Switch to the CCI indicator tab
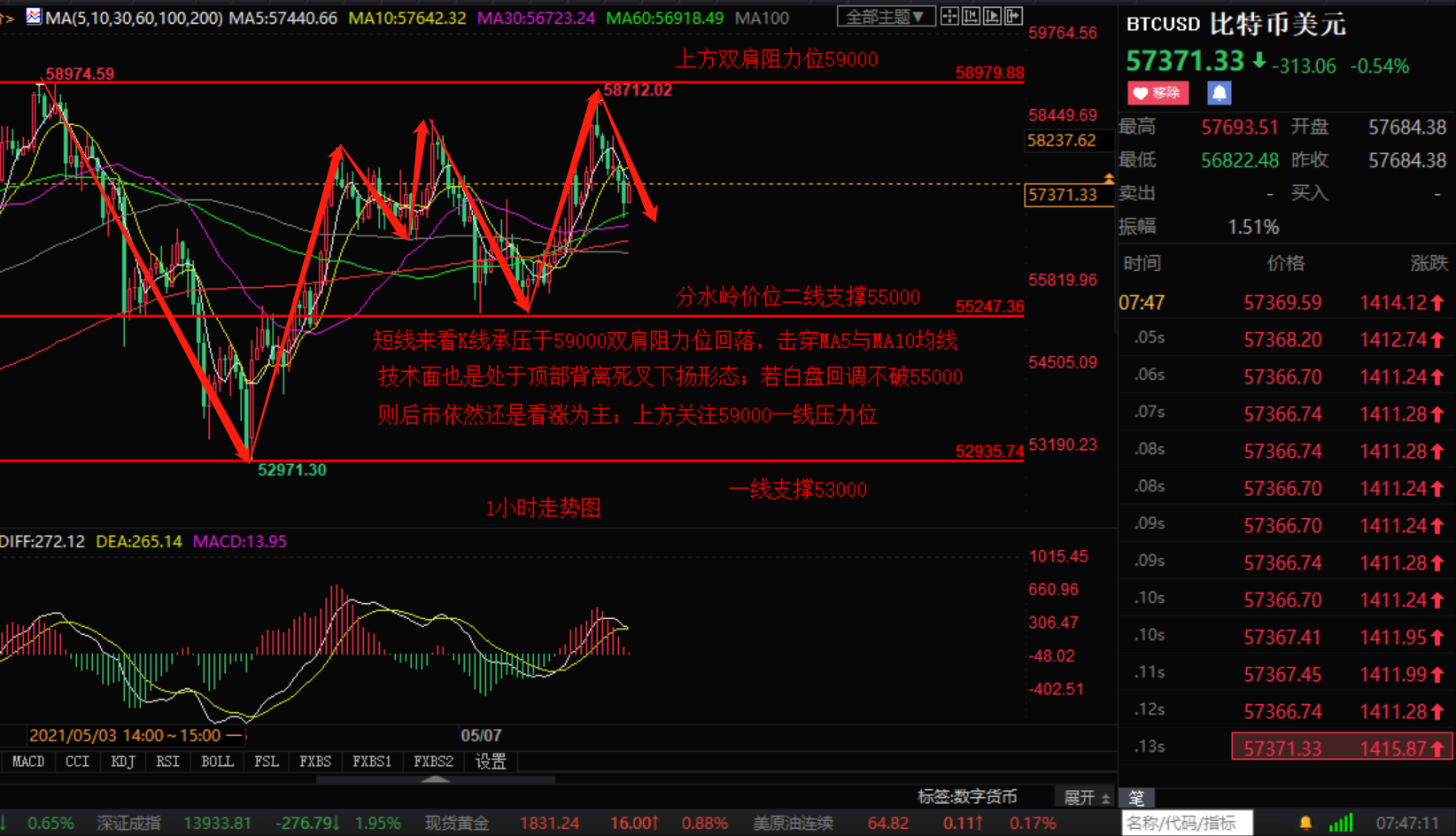Viewport: 1456px width, 836px height. click(x=78, y=762)
